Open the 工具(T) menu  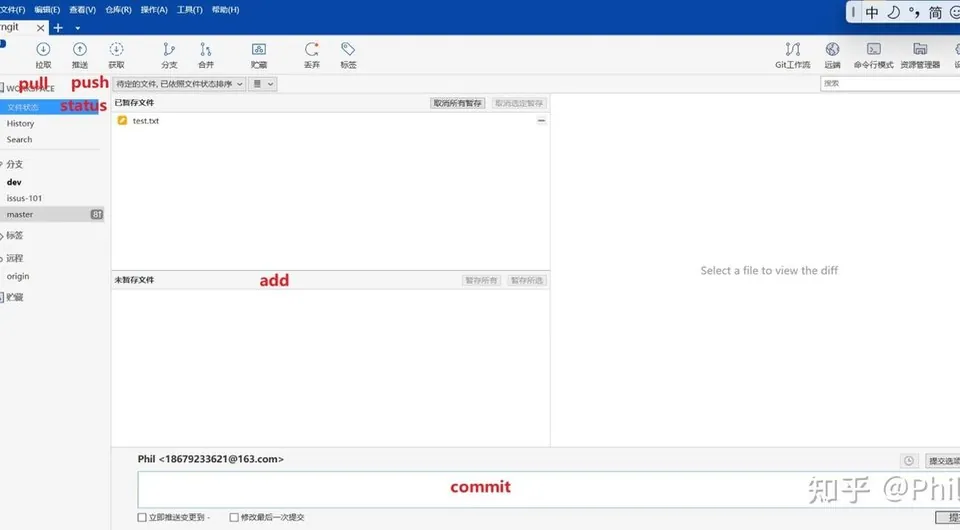point(190,10)
